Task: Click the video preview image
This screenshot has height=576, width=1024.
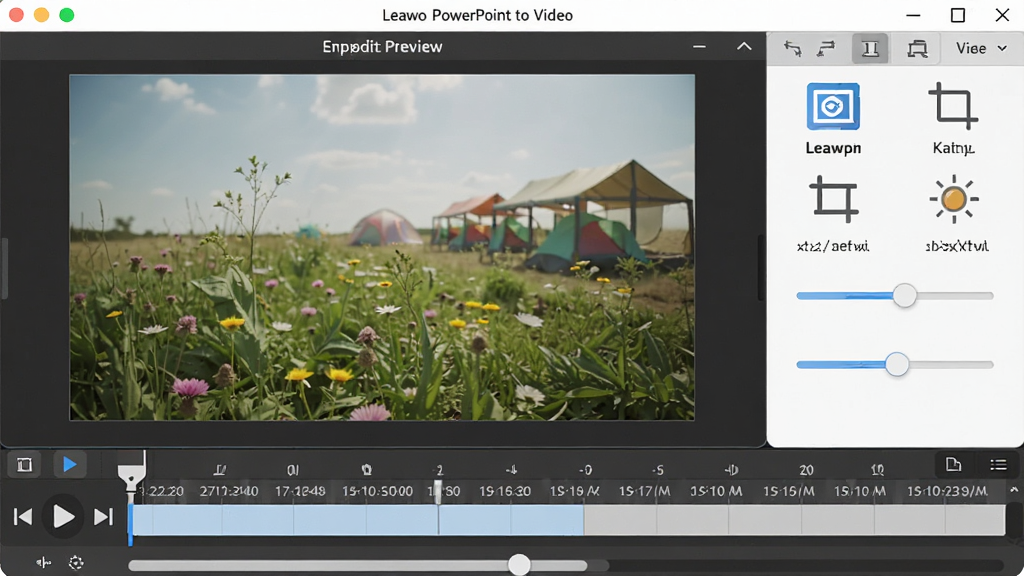Action: click(382, 247)
